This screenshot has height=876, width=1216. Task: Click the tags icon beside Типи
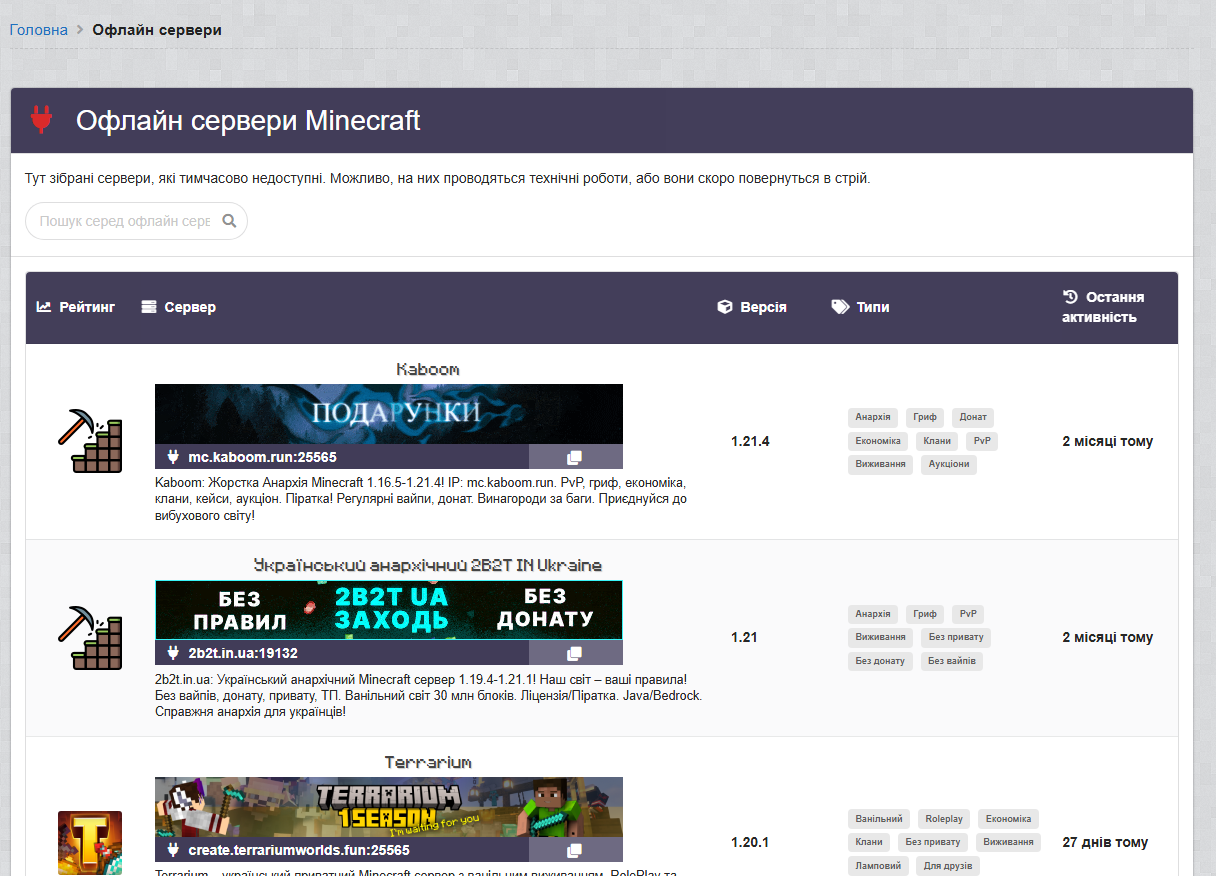[x=840, y=307]
